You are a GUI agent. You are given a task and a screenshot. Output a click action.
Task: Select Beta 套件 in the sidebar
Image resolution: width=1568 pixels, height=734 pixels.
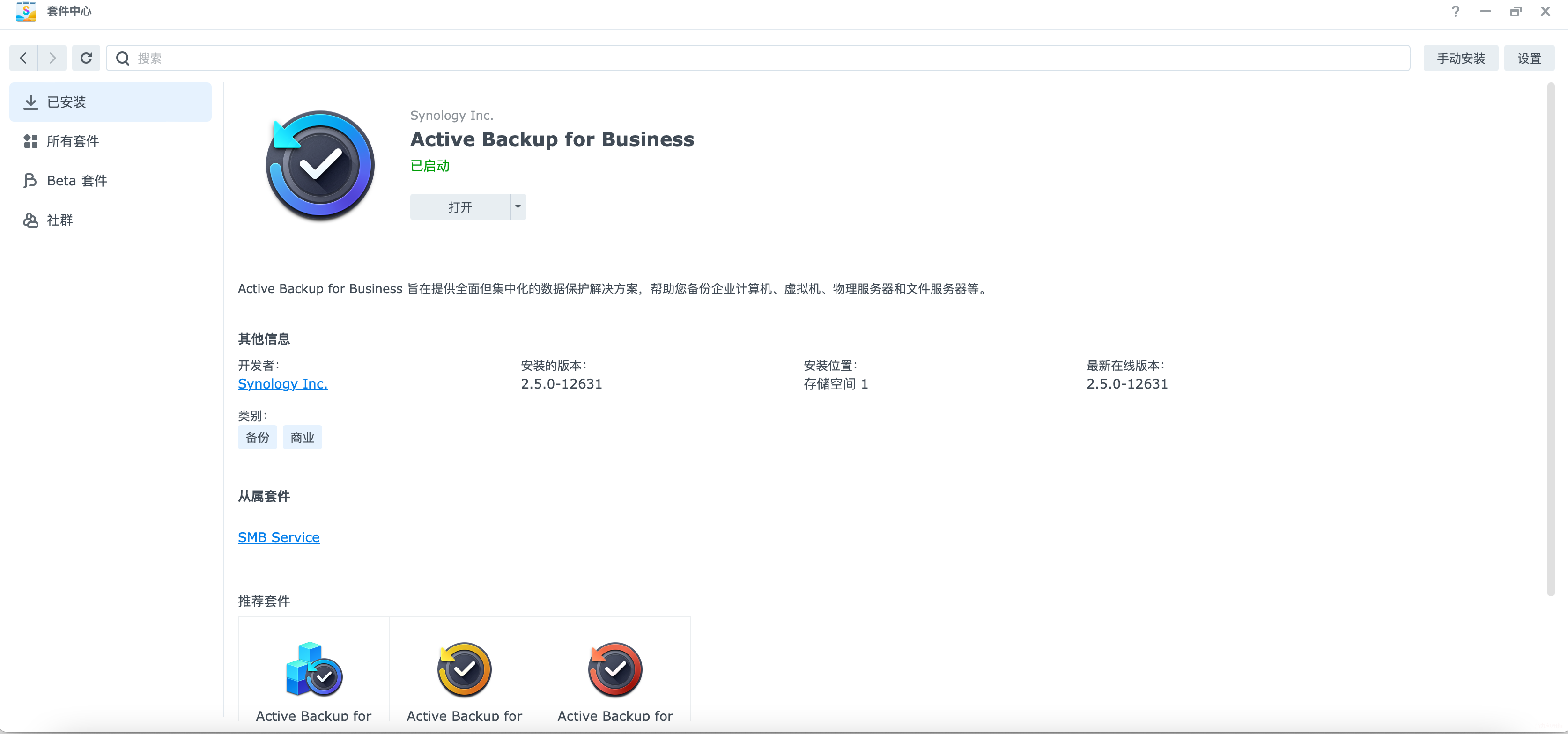coord(110,180)
